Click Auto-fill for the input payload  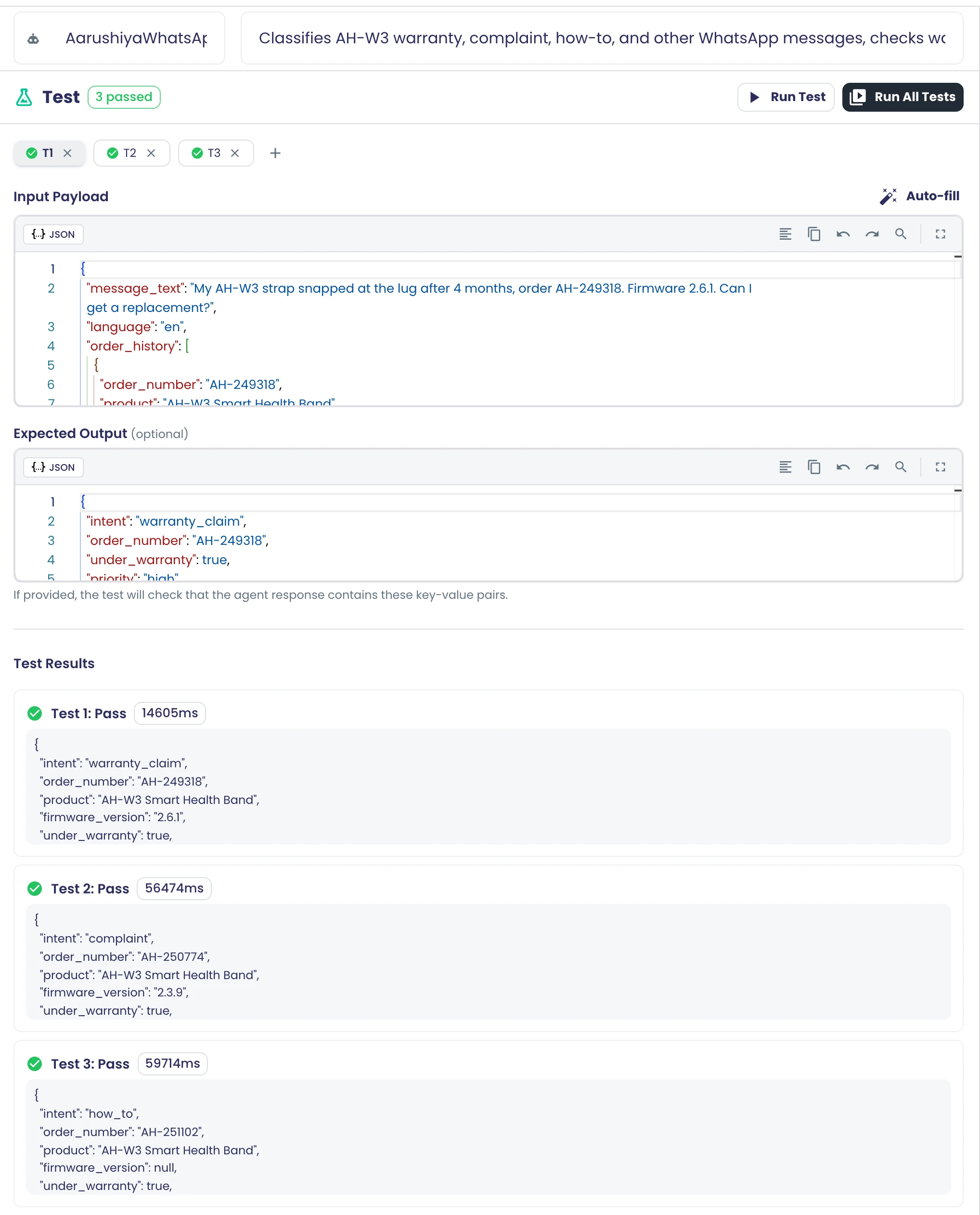[920, 196]
